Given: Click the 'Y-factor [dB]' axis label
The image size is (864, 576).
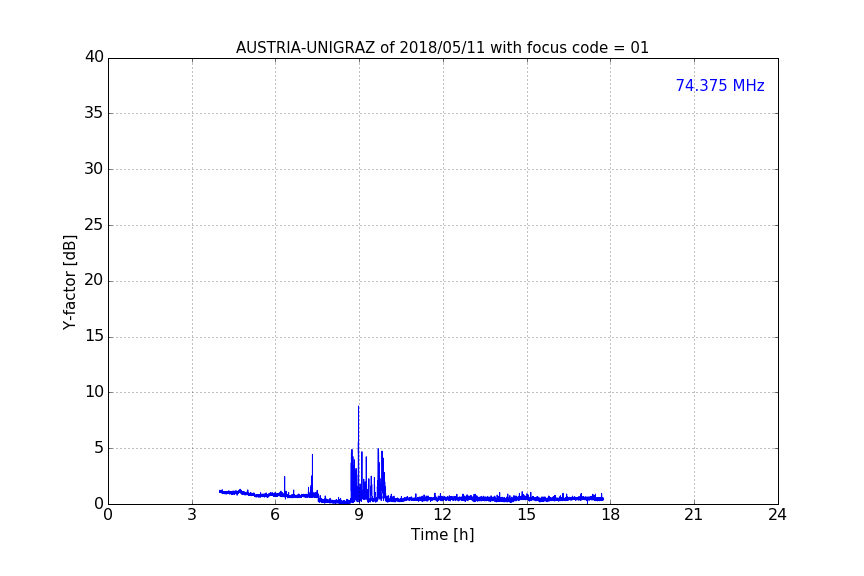Looking at the screenshot, I should click(69, 282).
